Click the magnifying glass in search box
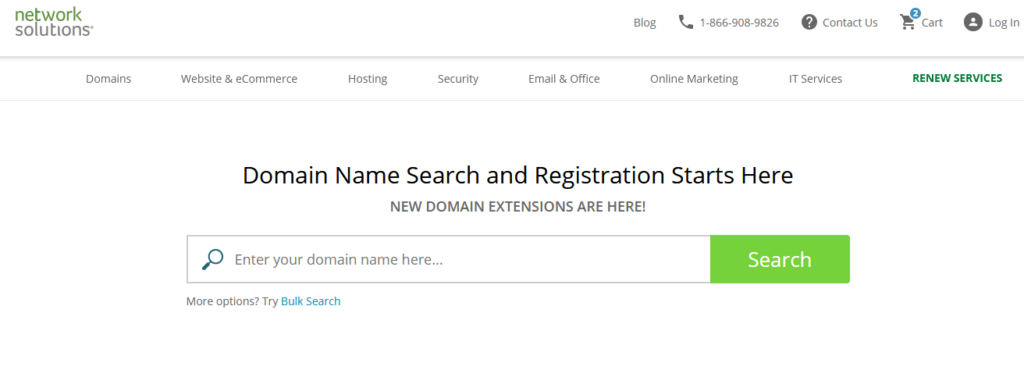 [x=212, y=259]
